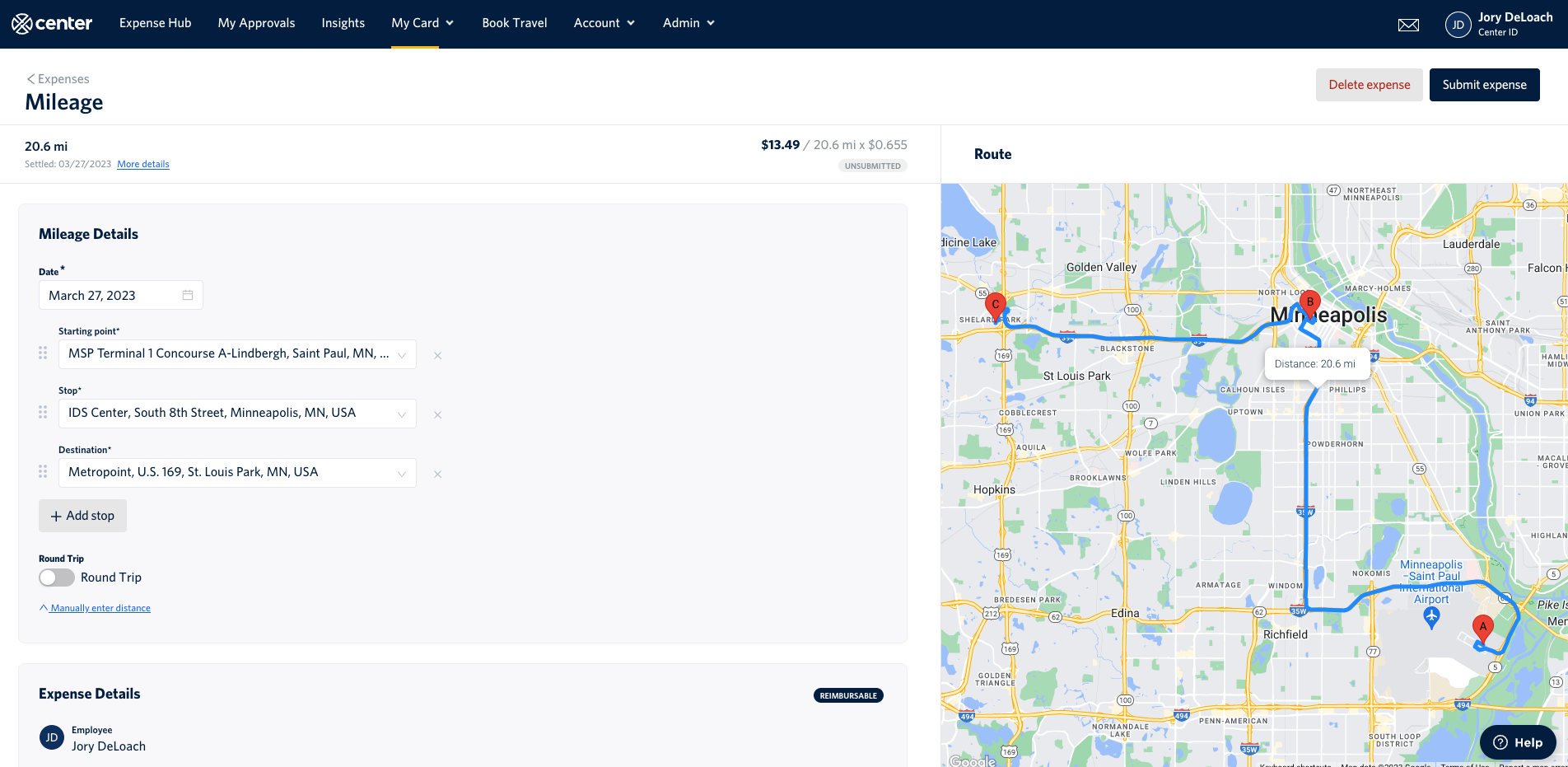Remove the IDS Center stop with X
The width and height of the screenshot is (1568, 767).
438,415
